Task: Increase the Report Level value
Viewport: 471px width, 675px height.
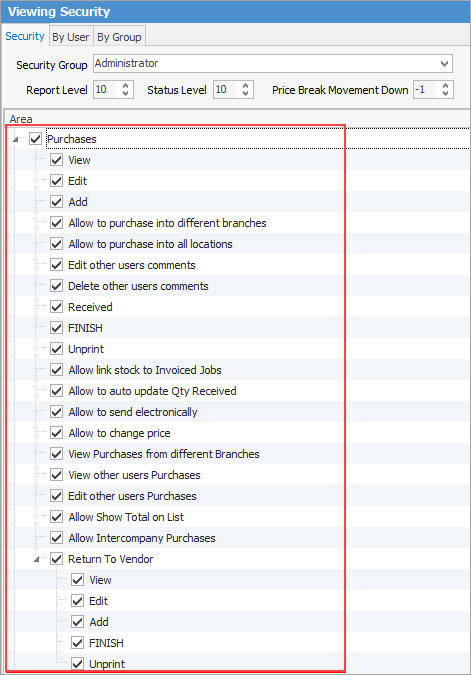Action: pyautogui.click(x=125, y=86)
